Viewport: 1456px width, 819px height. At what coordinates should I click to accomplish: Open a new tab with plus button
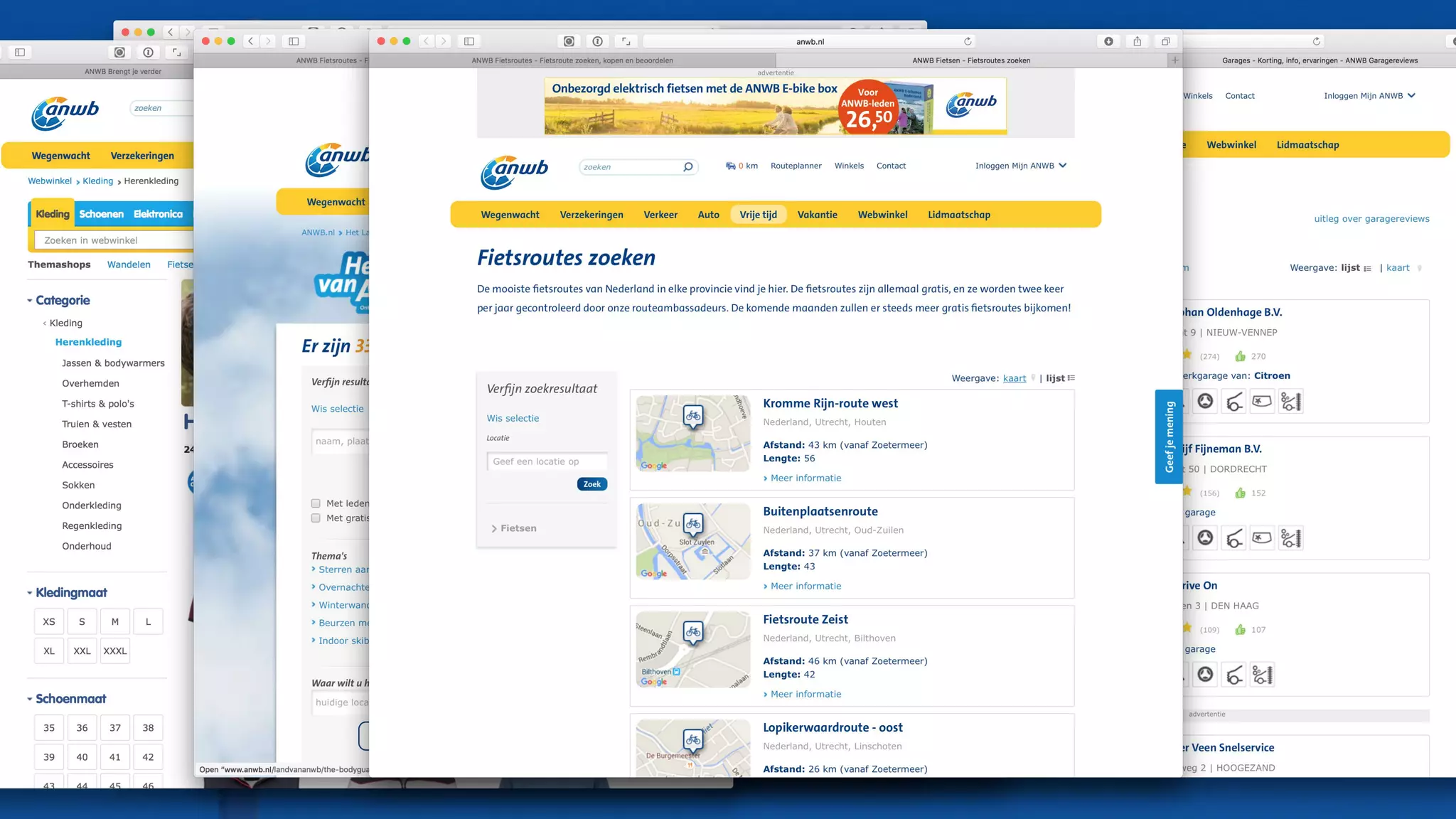point(1174,60)
